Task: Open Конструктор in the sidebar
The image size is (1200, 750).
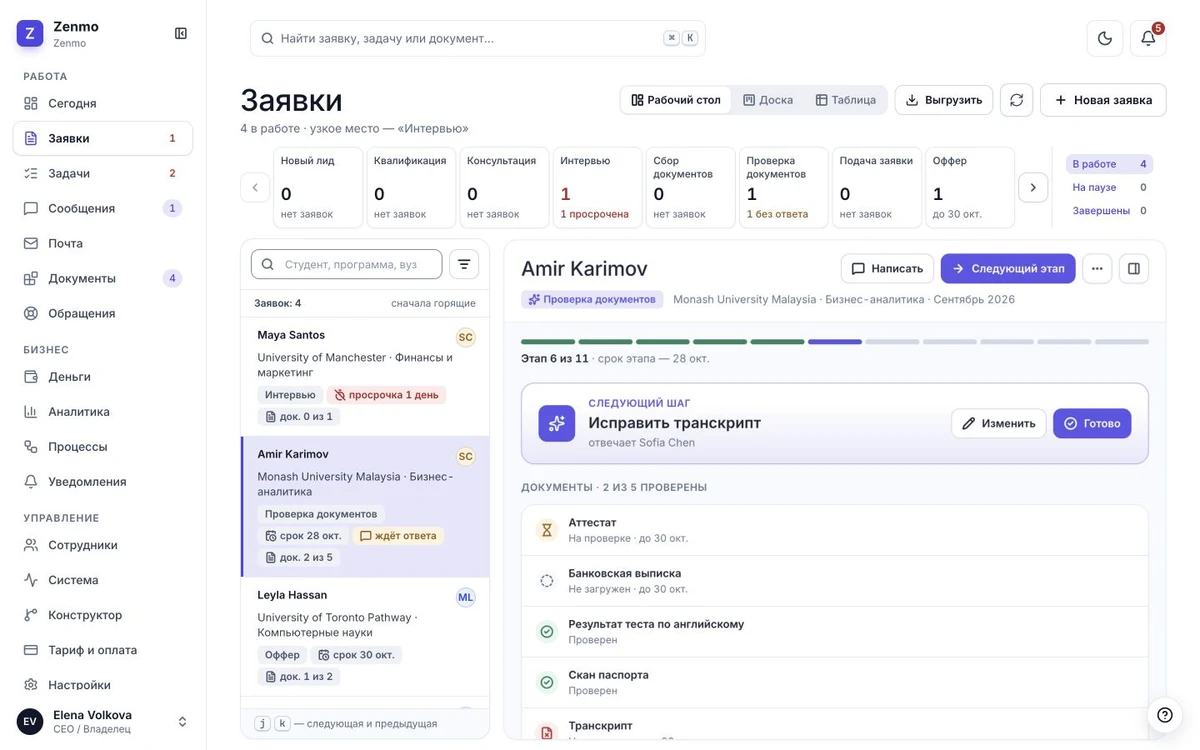Action: 102,615
